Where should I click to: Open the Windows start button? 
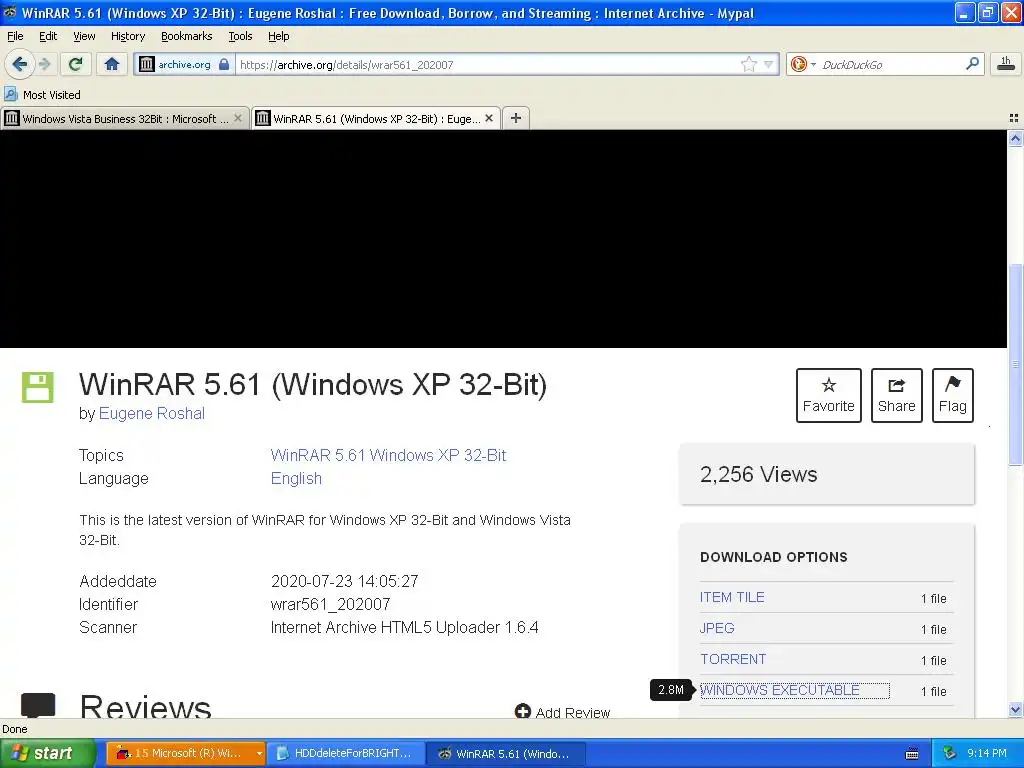[47, 753]
